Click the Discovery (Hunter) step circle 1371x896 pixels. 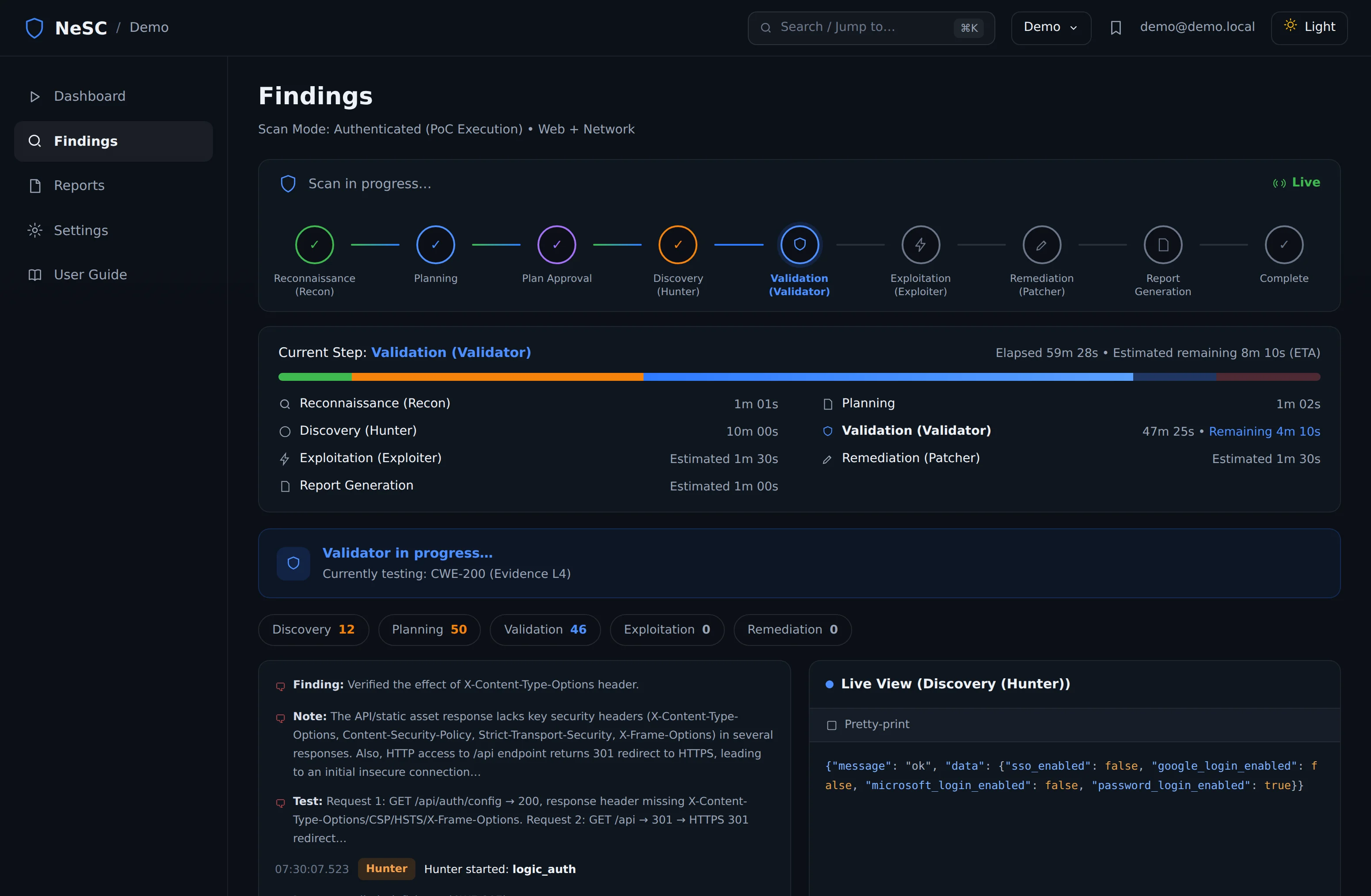click(678, 245)
